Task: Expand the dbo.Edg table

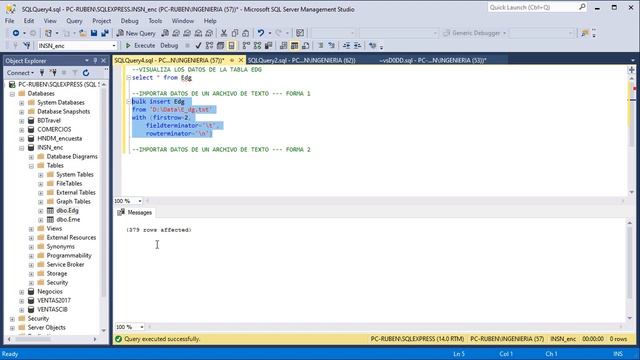Action: click(x=40, y=211)
